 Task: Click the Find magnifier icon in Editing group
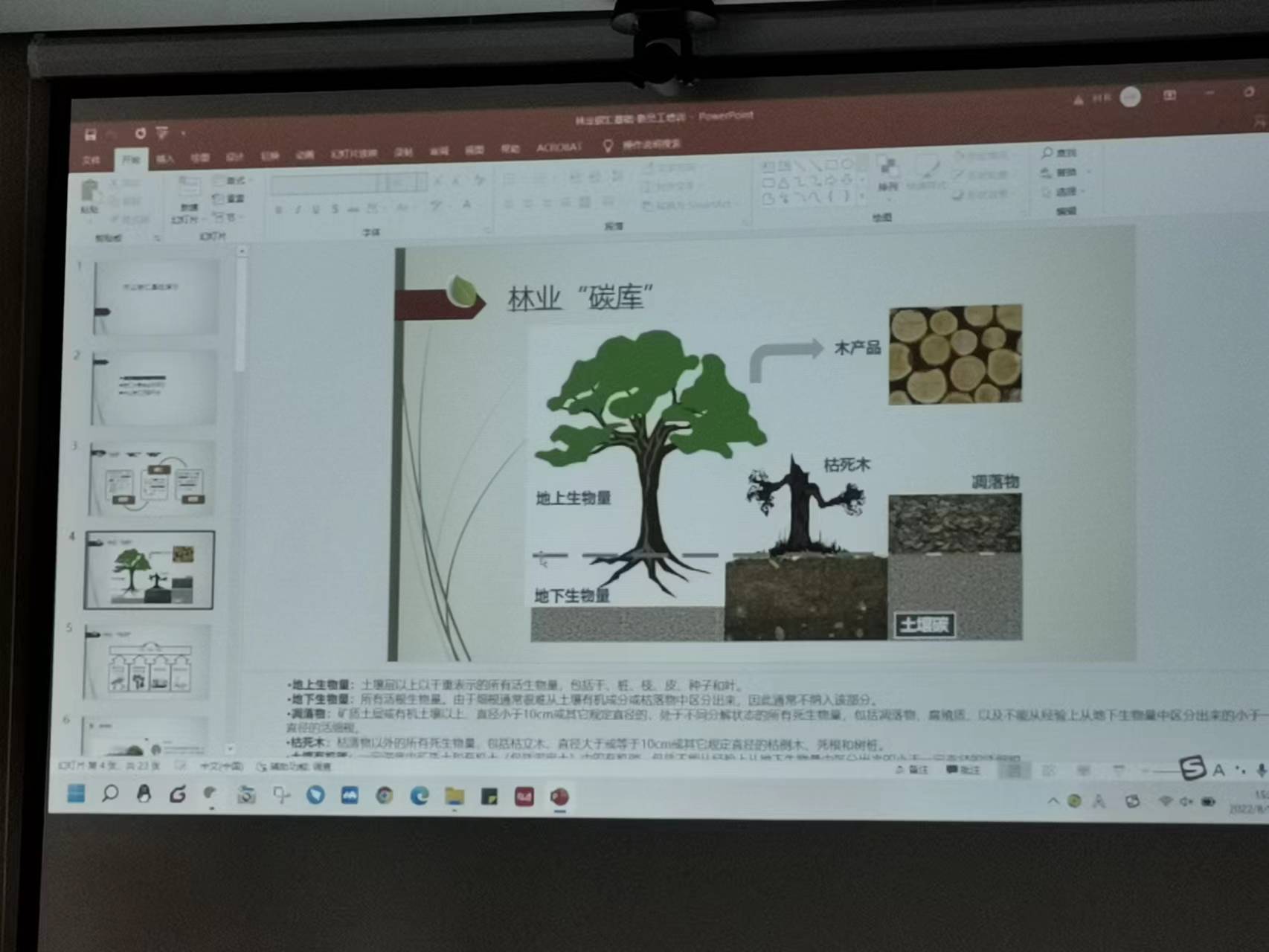[1048, 152]
